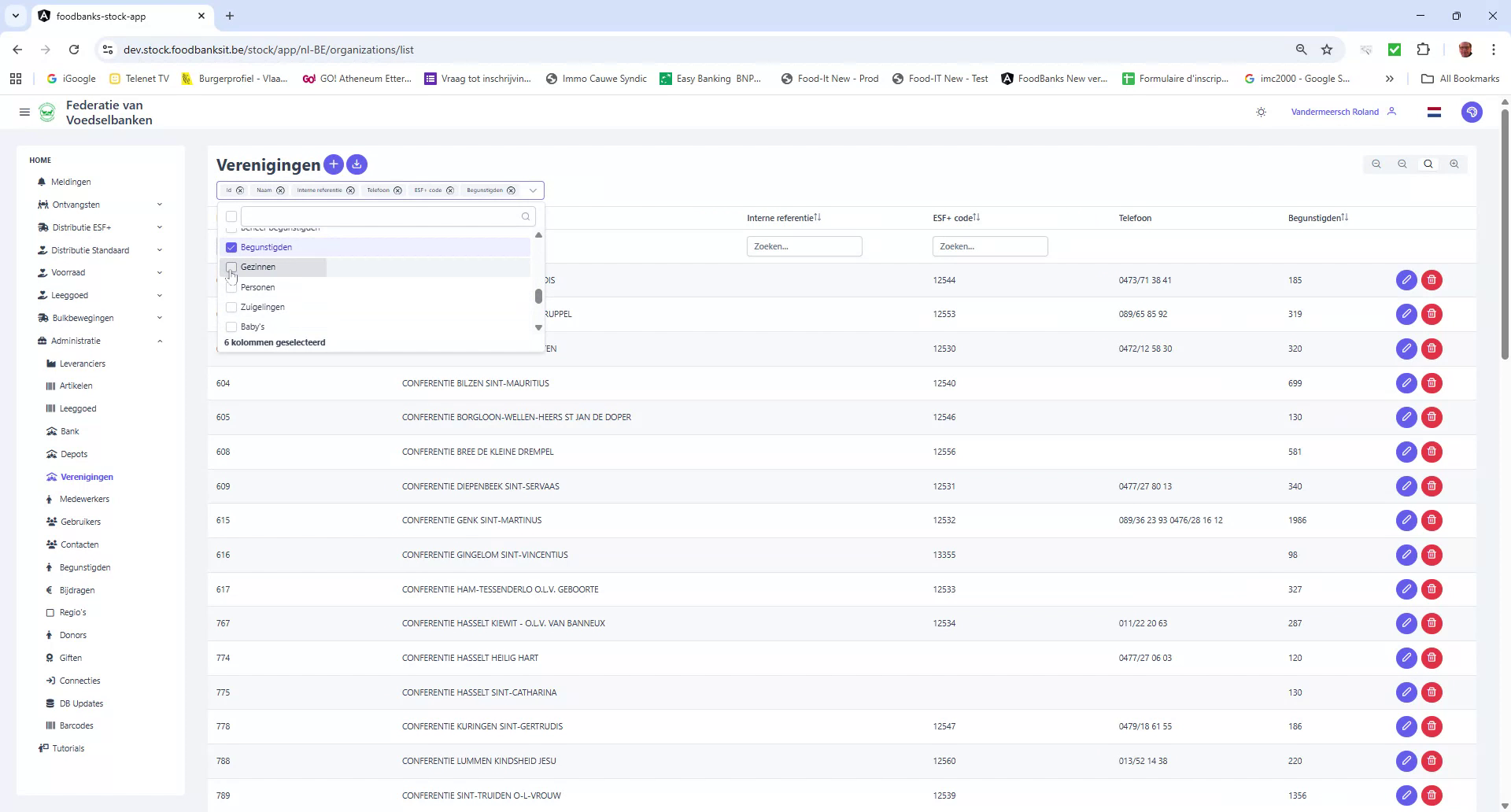Open the Verenigingen sidebar entry

[87, 476]
